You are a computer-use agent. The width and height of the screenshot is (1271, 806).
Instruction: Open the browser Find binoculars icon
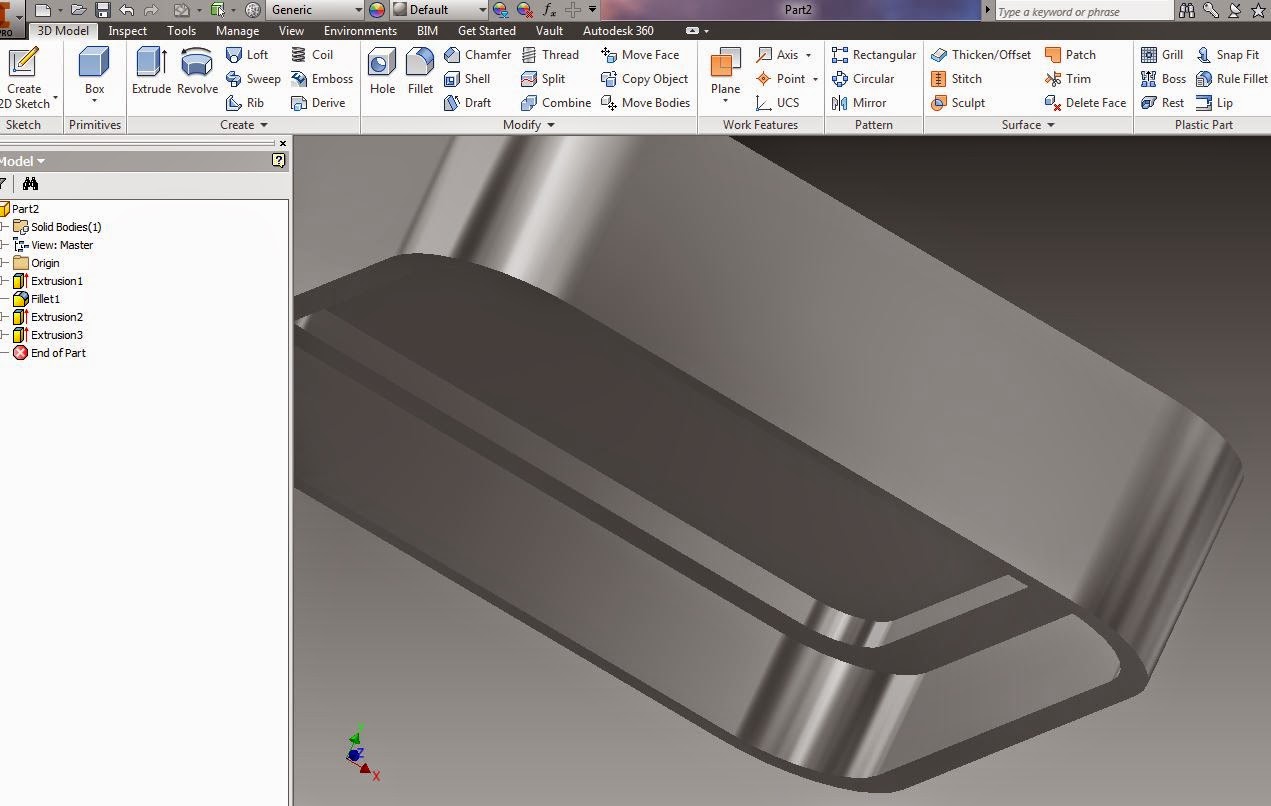pyautogui.click(x=30, y=184)
